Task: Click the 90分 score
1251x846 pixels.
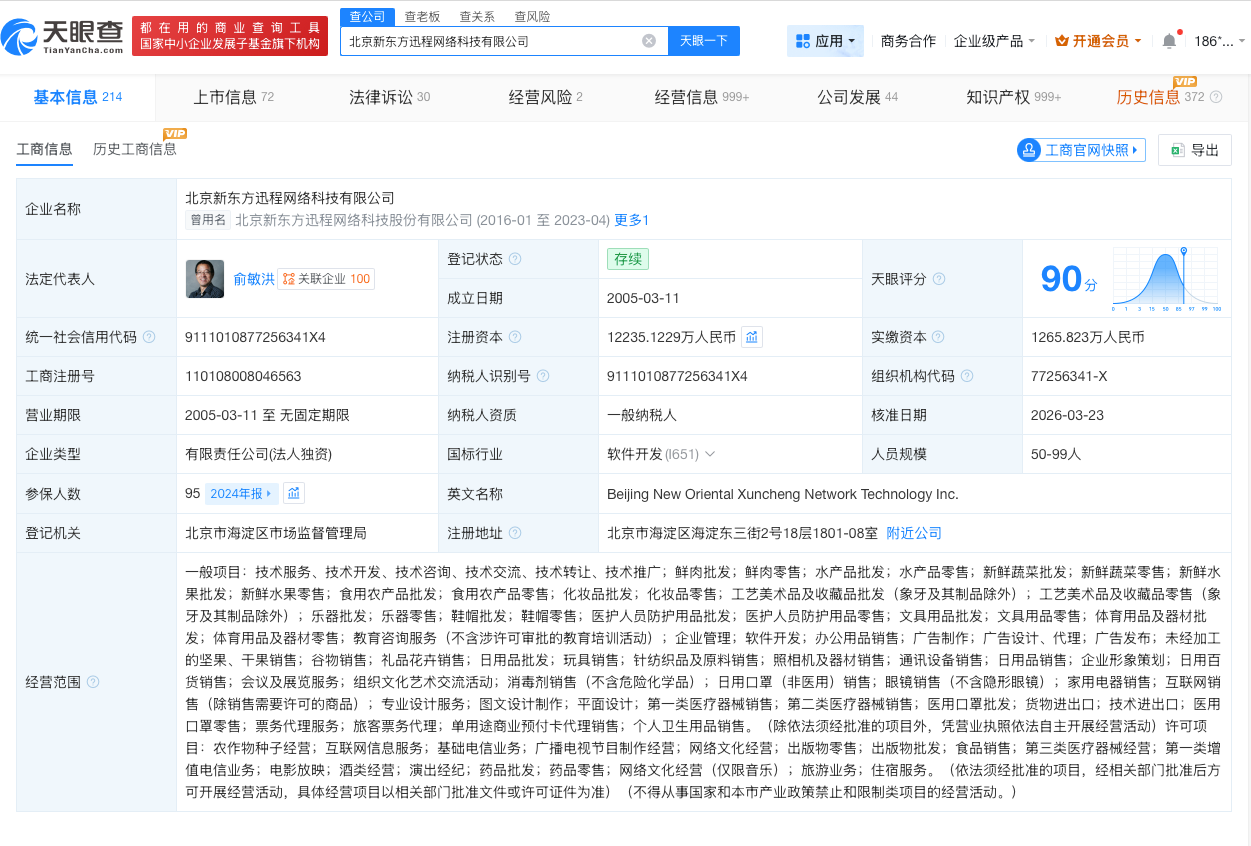Action: (x=1068, y=279)
